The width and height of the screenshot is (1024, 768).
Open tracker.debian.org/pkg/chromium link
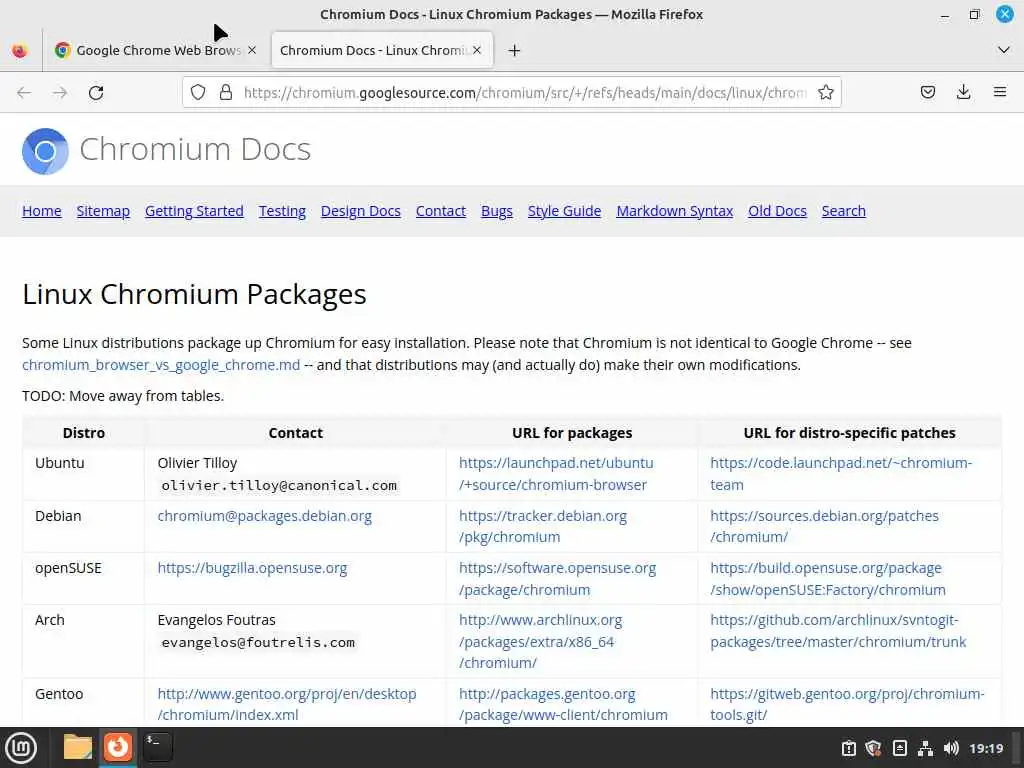tap(543, 526)
